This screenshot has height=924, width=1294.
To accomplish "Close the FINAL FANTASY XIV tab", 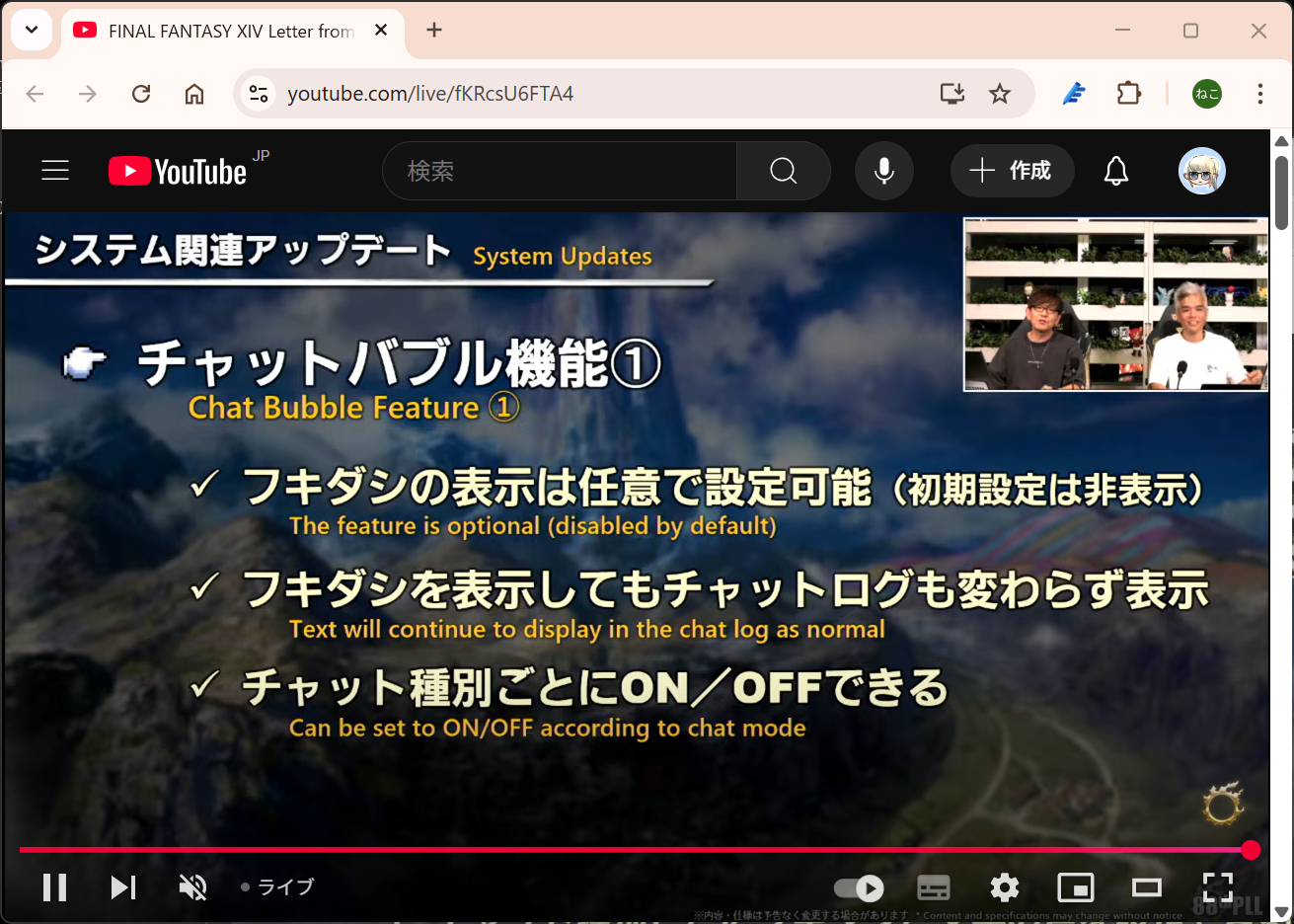I will (x=381, y=31).
